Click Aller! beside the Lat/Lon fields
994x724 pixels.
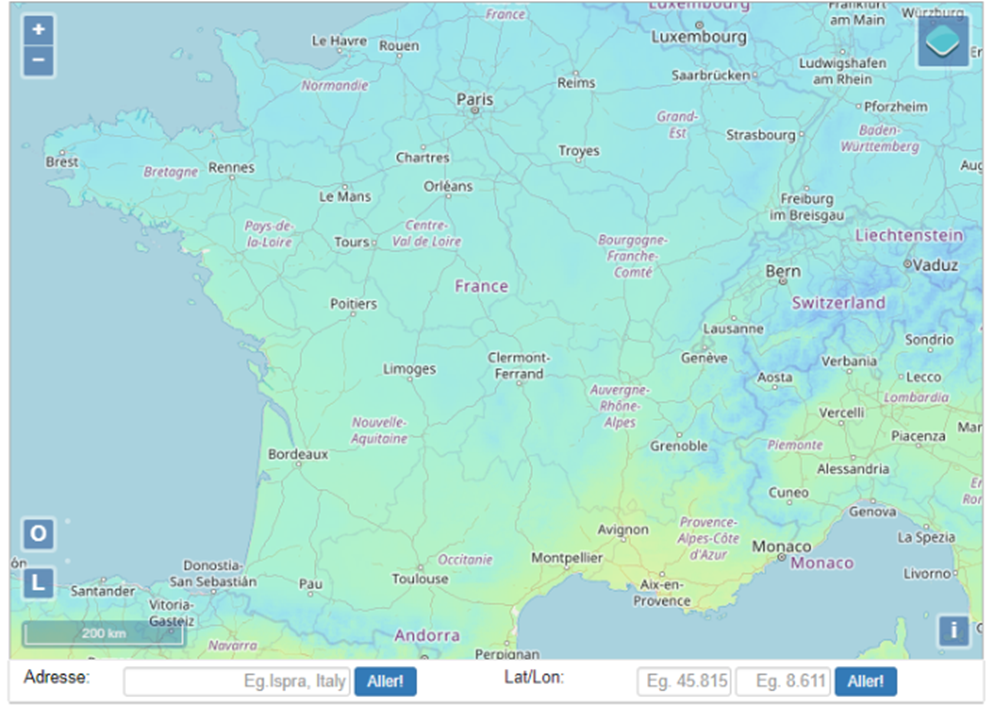(865, 682)
